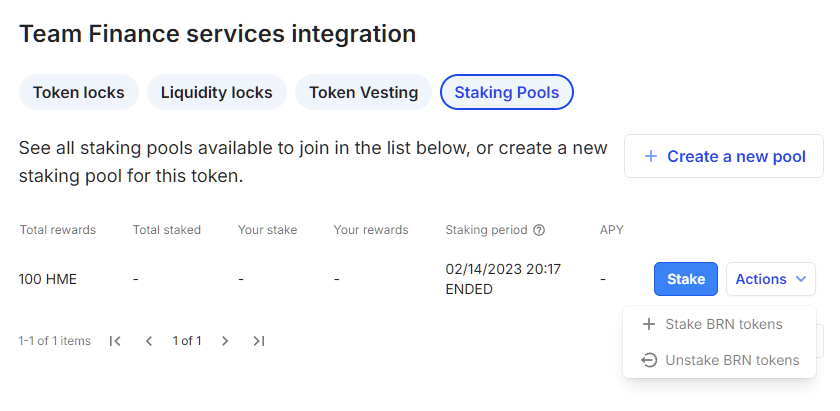This screenshot has width=840, height=411.
Task: Choose Unstake BRN tokens menu entry
Action: tap(719, 360)
